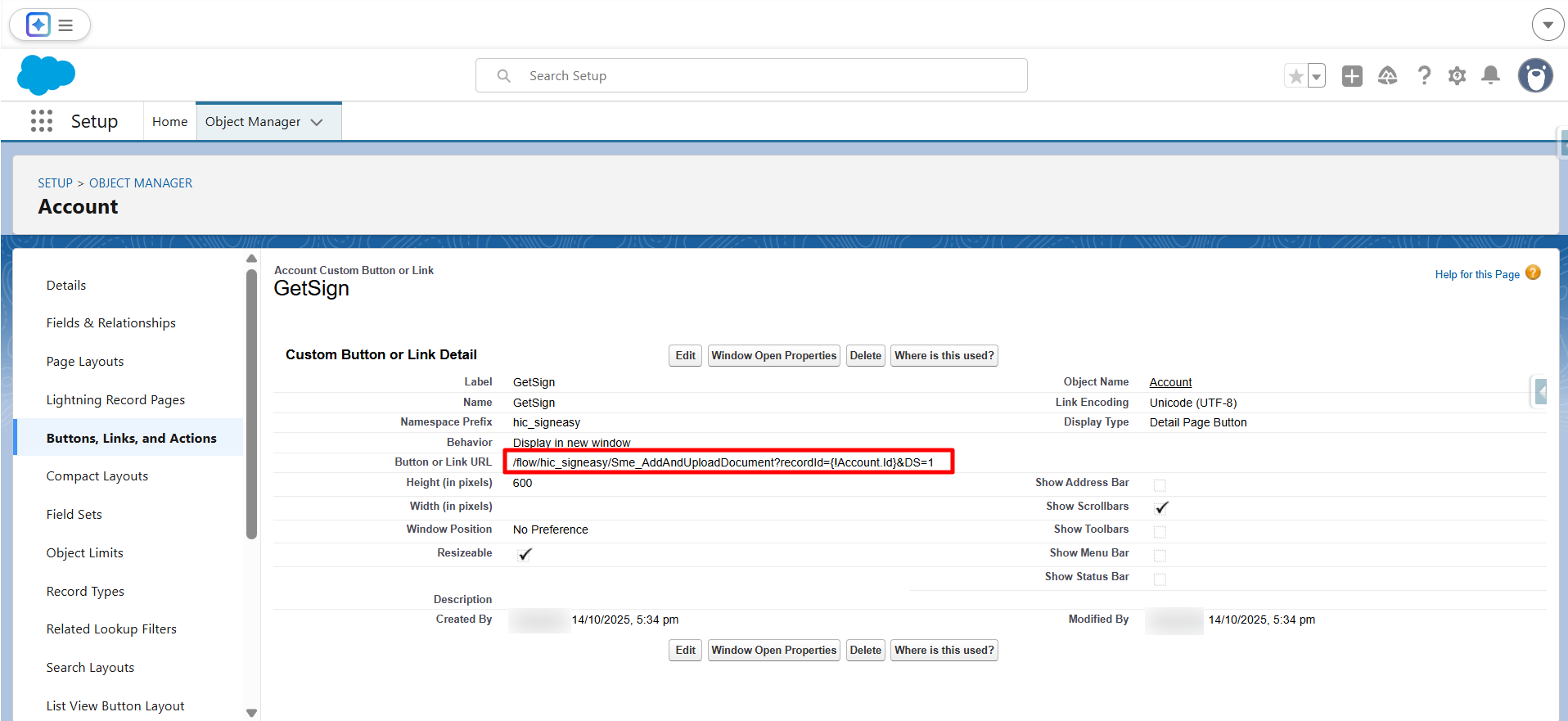Open the Setup gear menu
The height and width of the screenshot is (721, 1568).
coord(1457,76)
